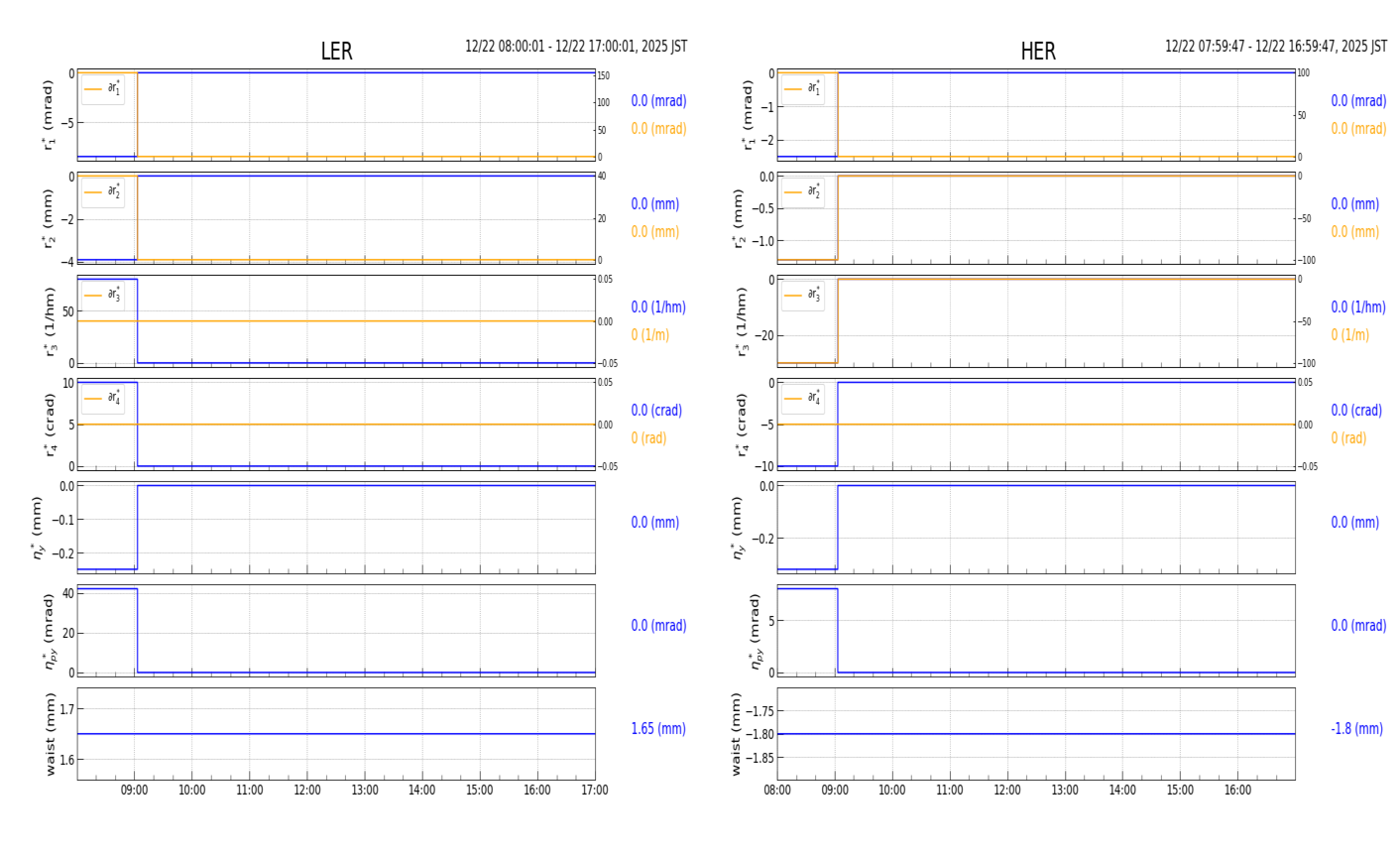The width and height of the screenshot is (1400, 857).
Task: Click the HER "waist (mm)" y-axis label
Action: (x=737, y=734)
